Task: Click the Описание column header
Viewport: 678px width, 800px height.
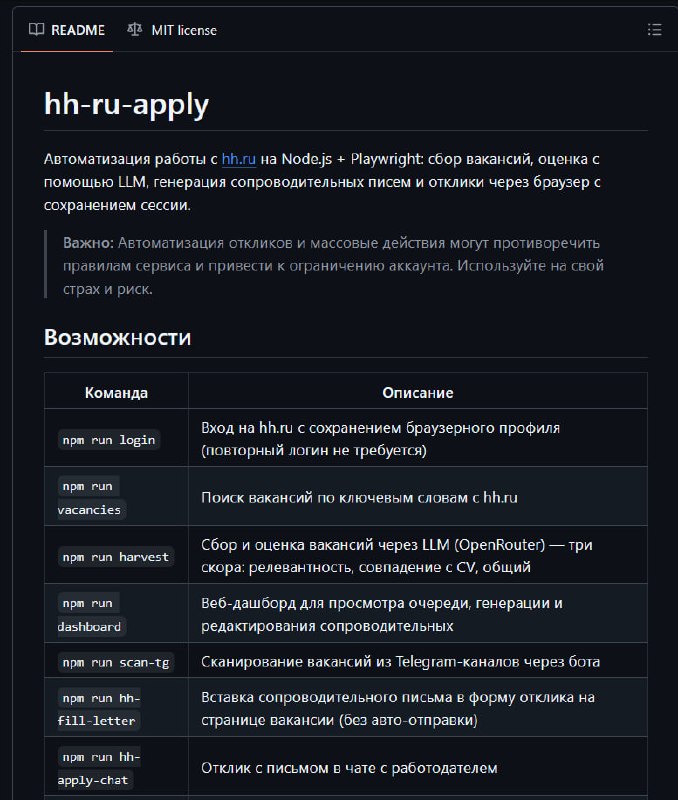Action: point(417,393)
